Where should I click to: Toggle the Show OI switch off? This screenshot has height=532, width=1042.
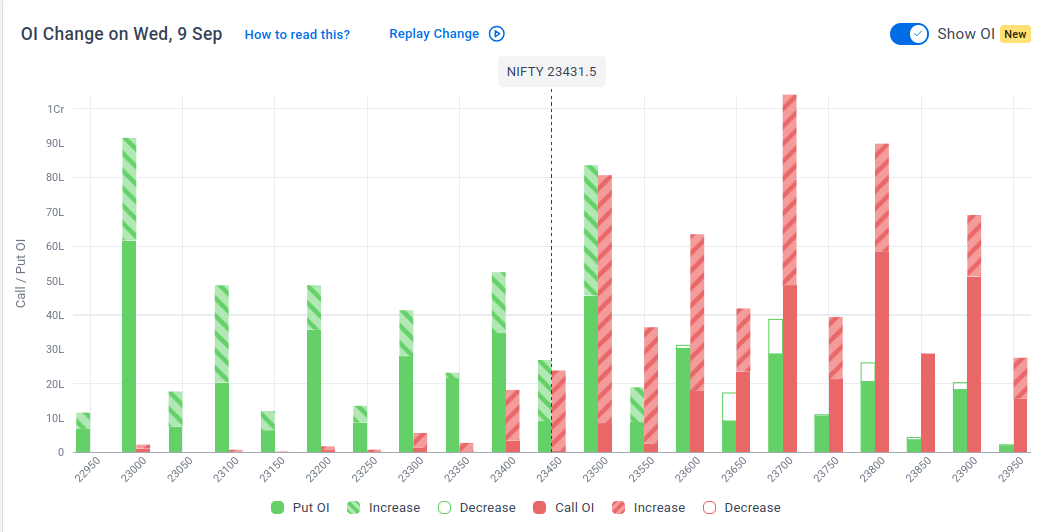point(909,34)
